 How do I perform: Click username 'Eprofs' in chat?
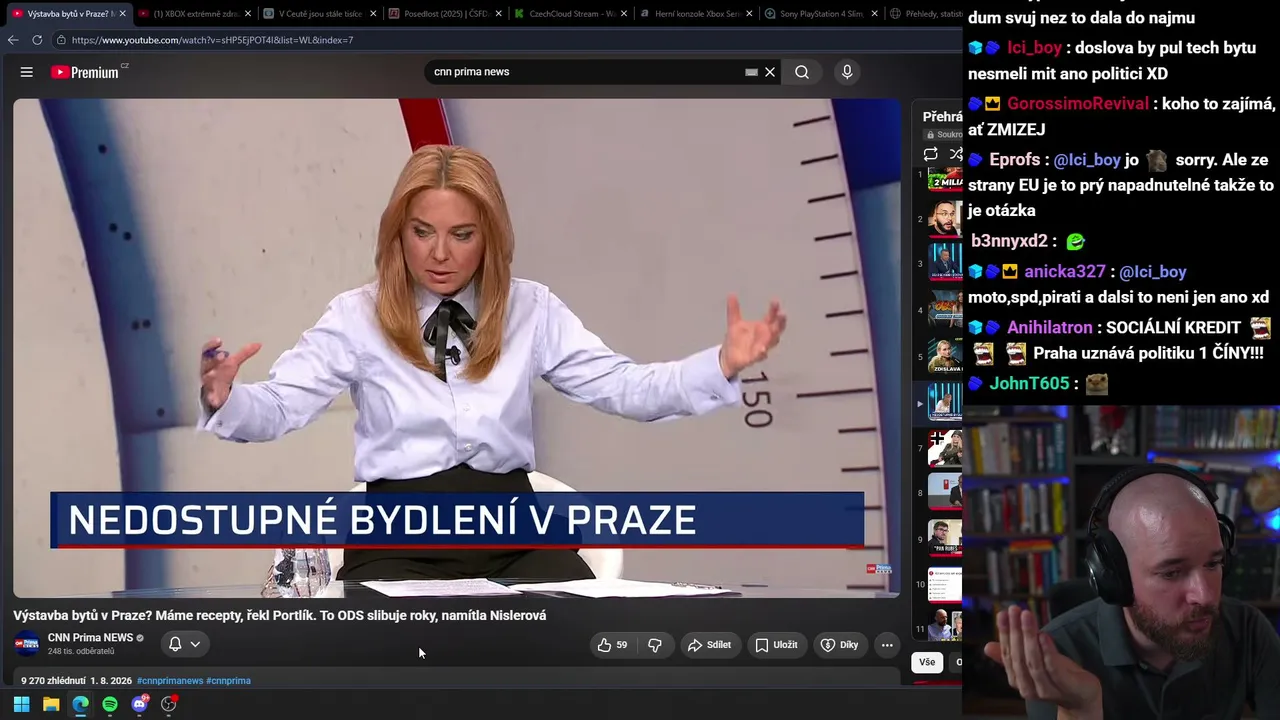tap(1014, 160)
